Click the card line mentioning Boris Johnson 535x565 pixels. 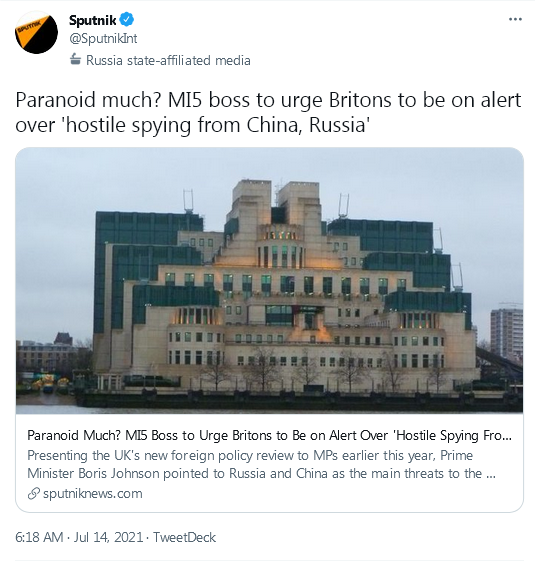[262, 473]
